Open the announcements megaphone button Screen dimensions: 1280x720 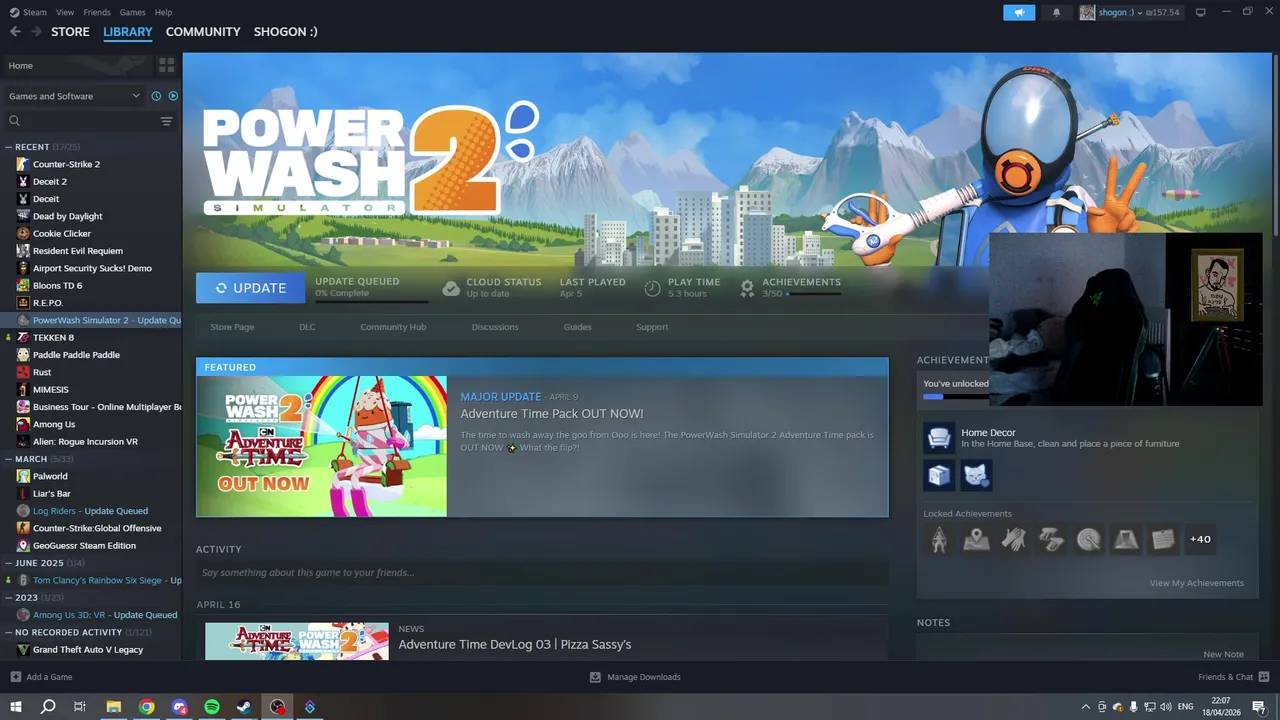click(x=1019, y=12)
